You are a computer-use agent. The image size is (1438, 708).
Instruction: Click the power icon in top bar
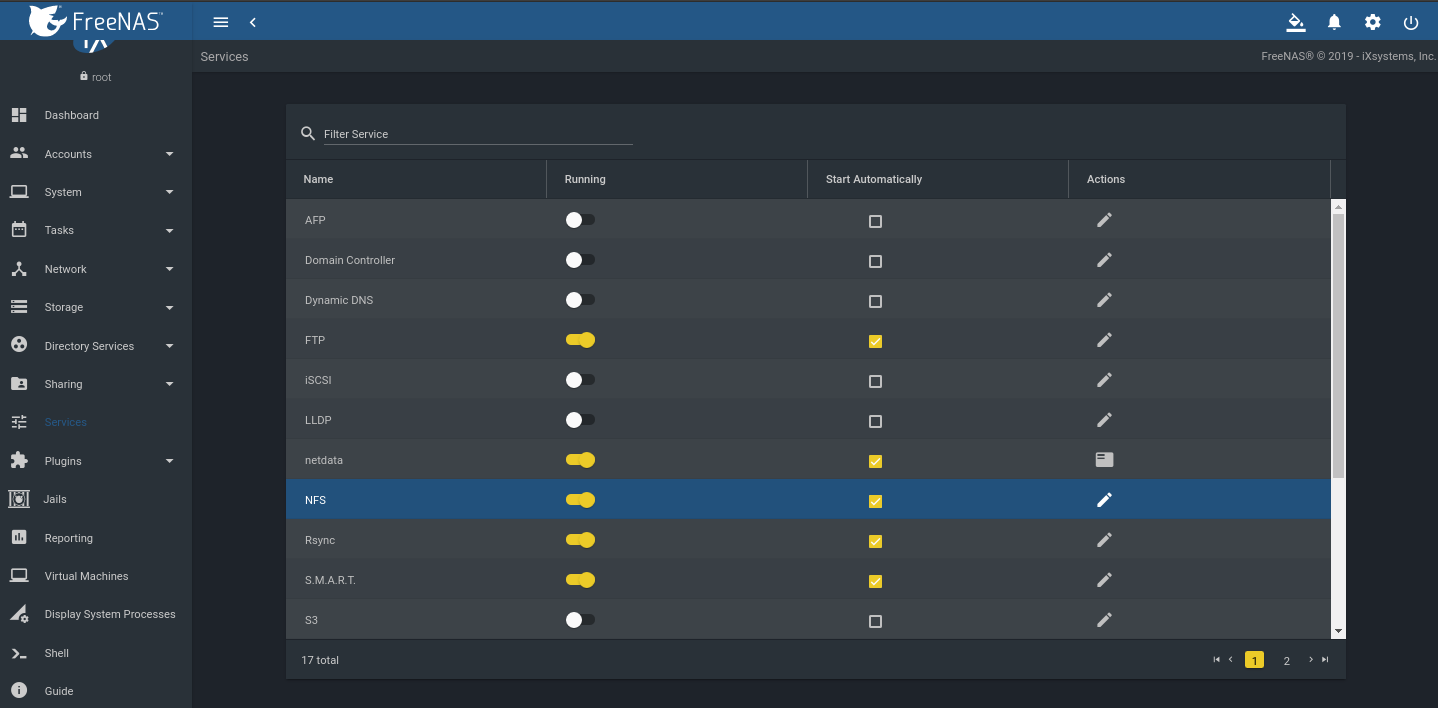[x=1411, y=22]
